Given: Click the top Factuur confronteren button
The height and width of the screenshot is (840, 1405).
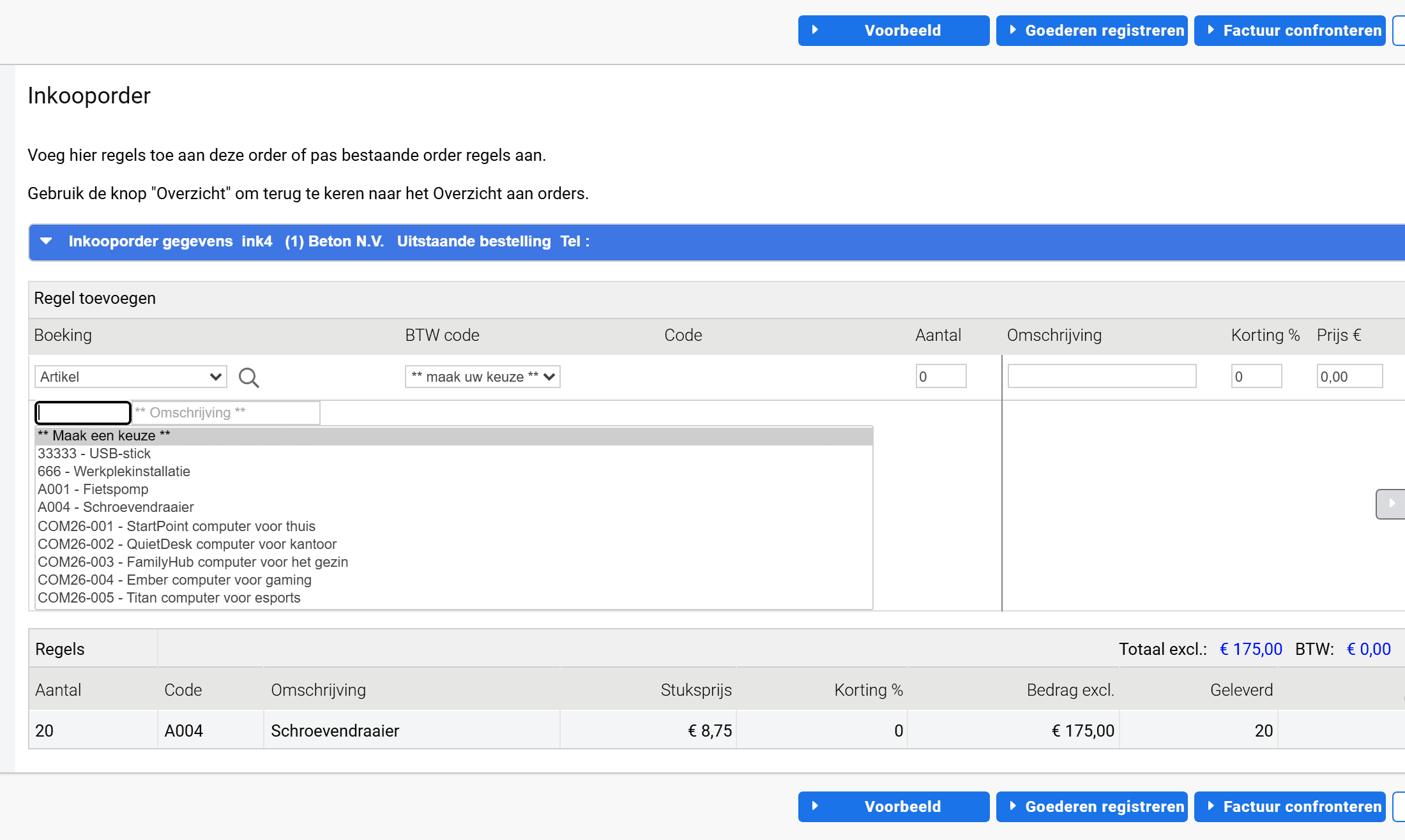Looking at the screenshot, I should pyautogui.click(x=1289, y=31).
